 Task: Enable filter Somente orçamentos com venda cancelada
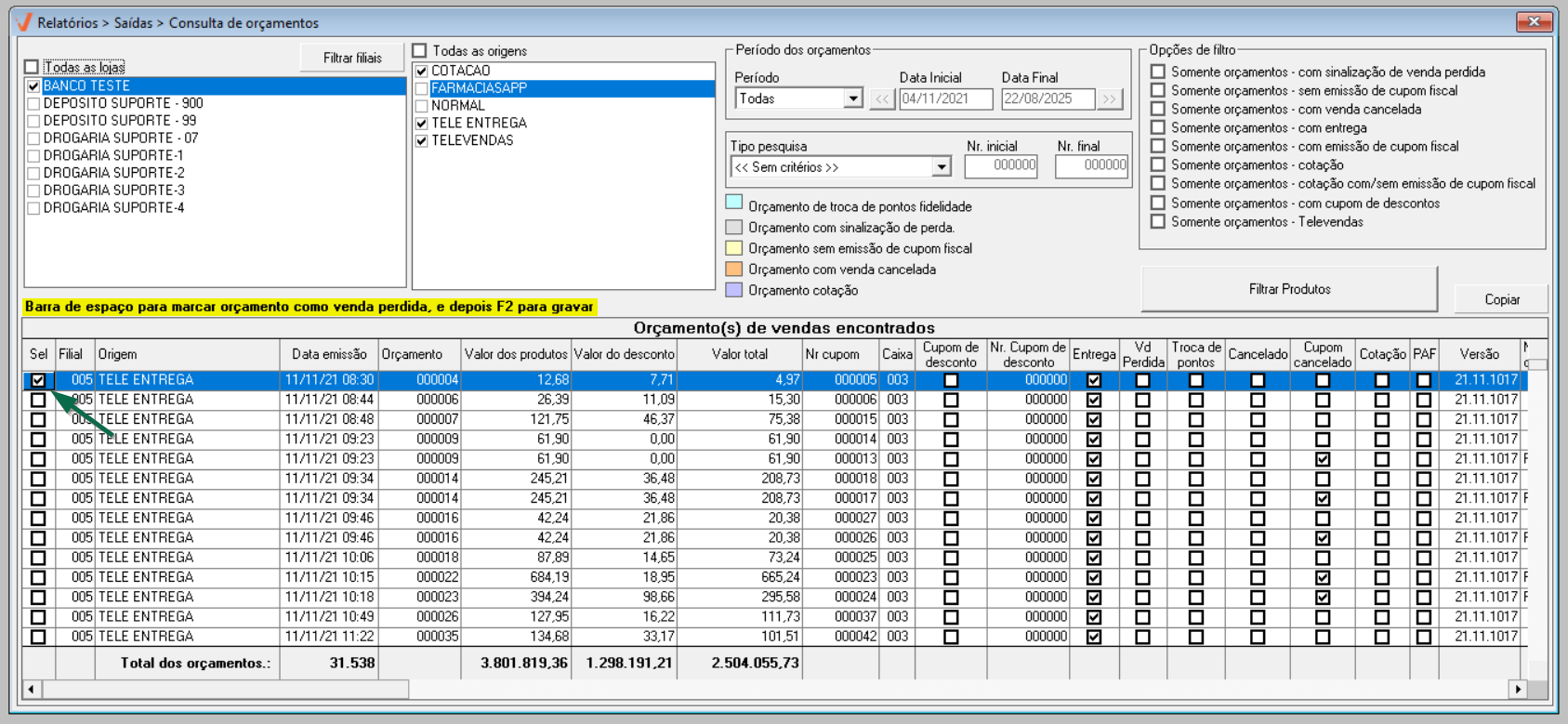pos(1158,109)
